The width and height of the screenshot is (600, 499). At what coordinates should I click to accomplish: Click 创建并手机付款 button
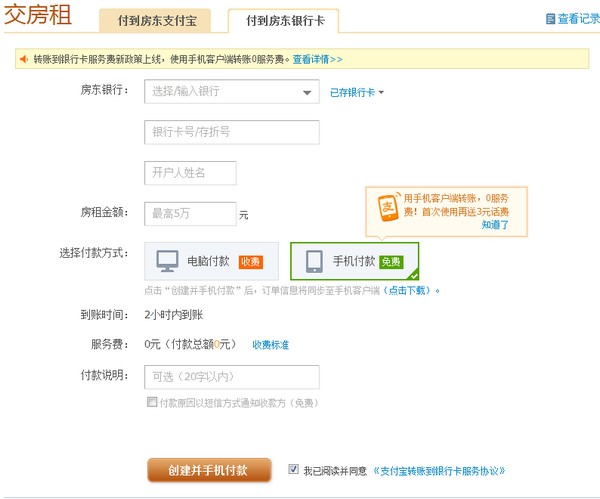209,470
